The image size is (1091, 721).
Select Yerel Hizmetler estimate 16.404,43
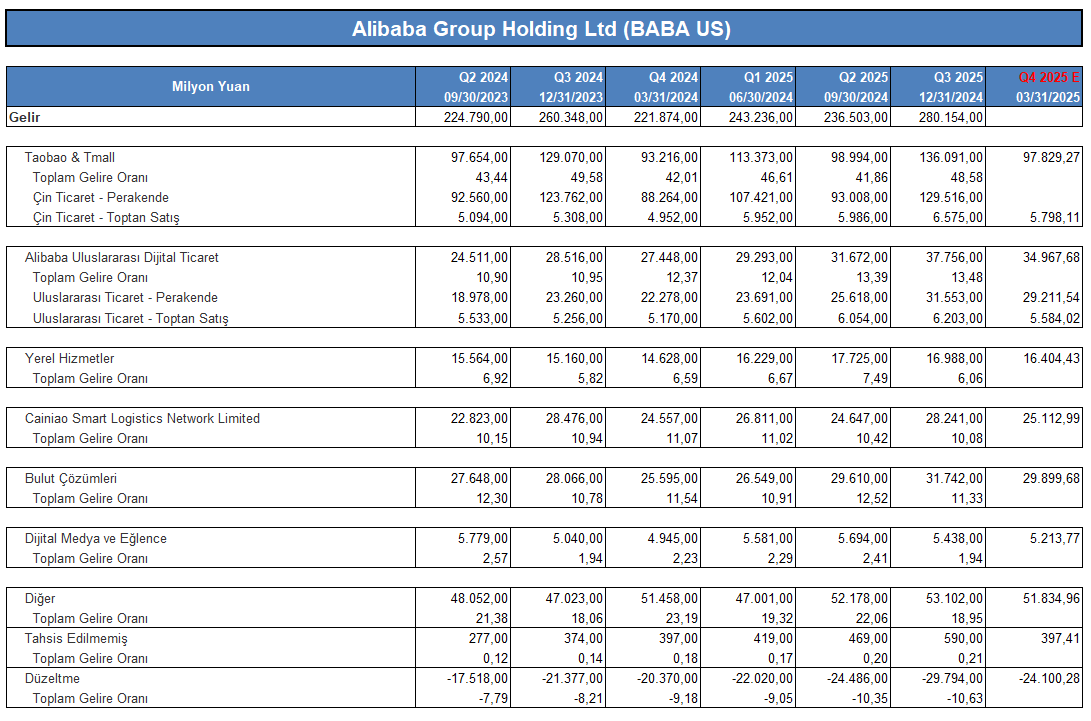(x=1051, y=358)
